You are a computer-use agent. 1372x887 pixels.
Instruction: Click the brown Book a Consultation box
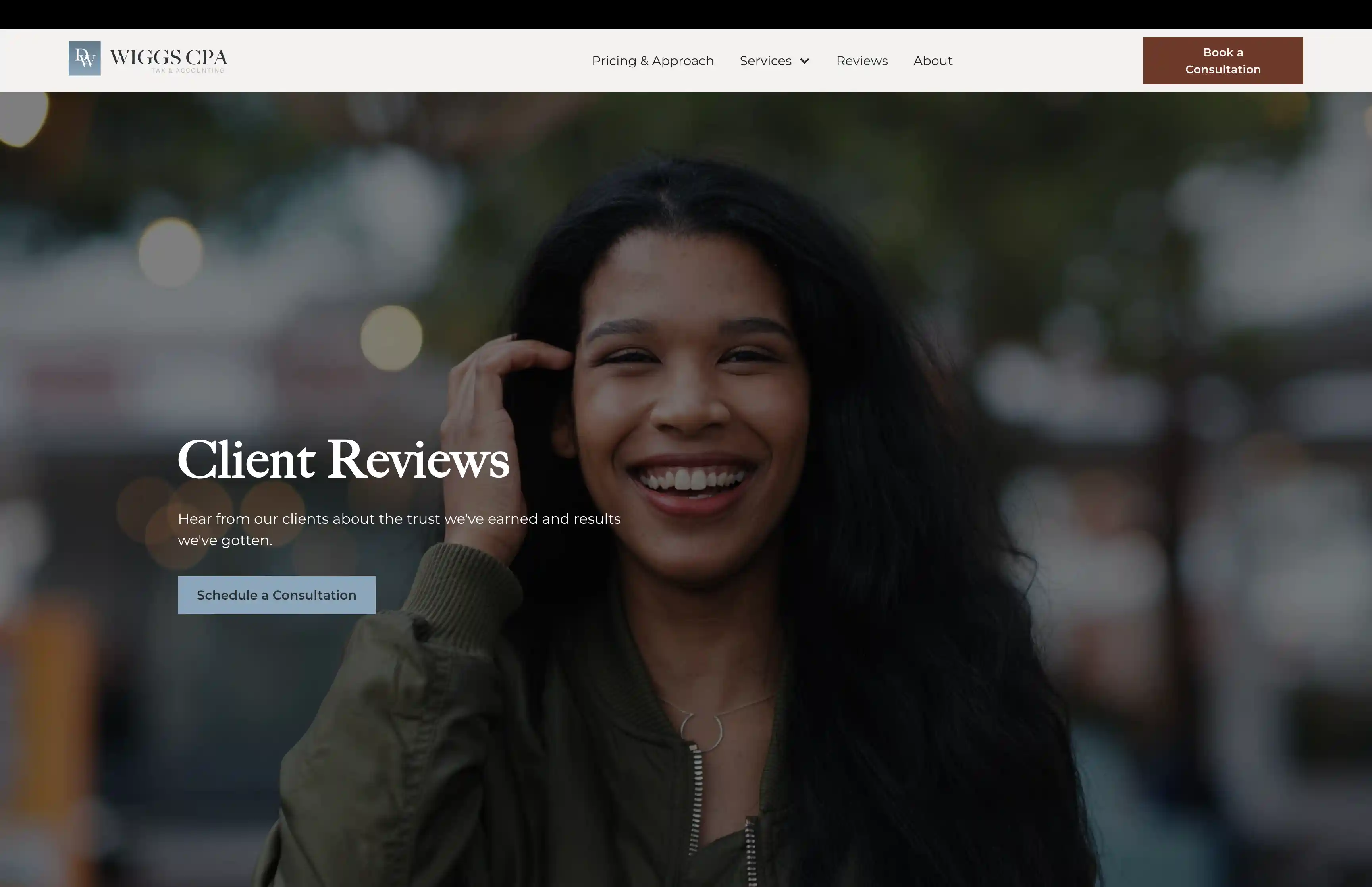(1222, 60)
